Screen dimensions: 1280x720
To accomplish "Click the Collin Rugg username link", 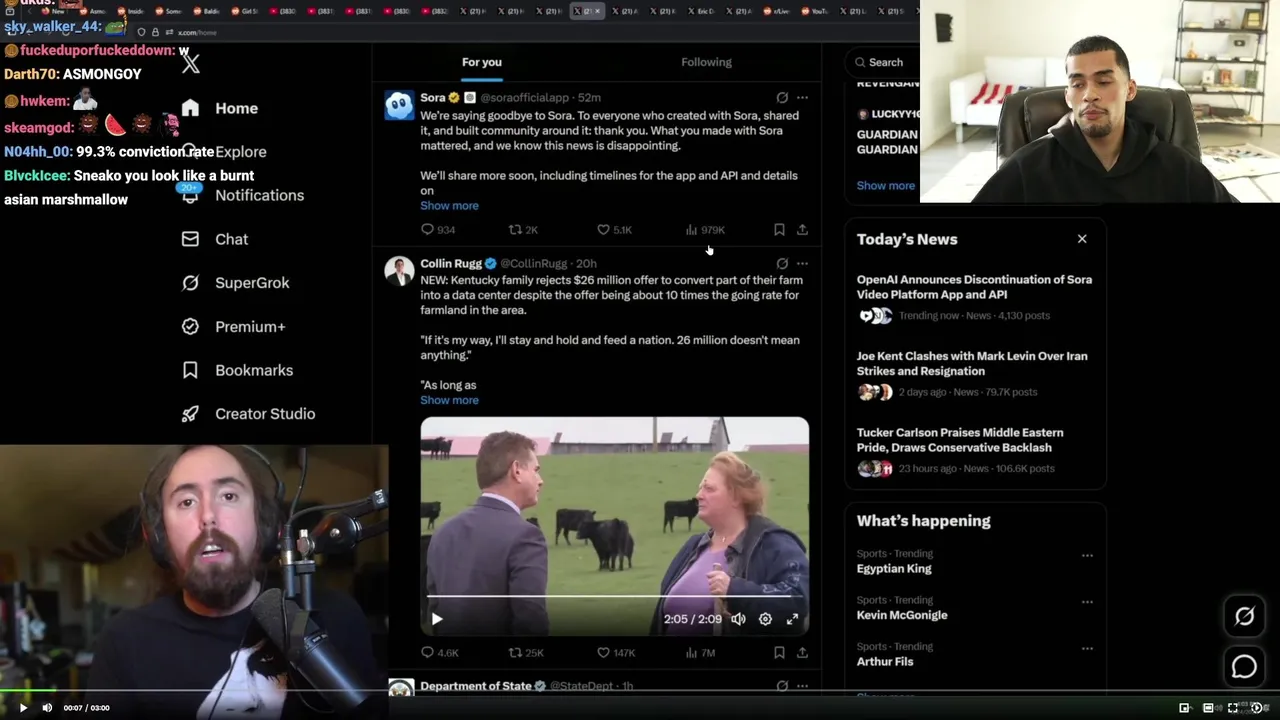I will coord(451,264).
